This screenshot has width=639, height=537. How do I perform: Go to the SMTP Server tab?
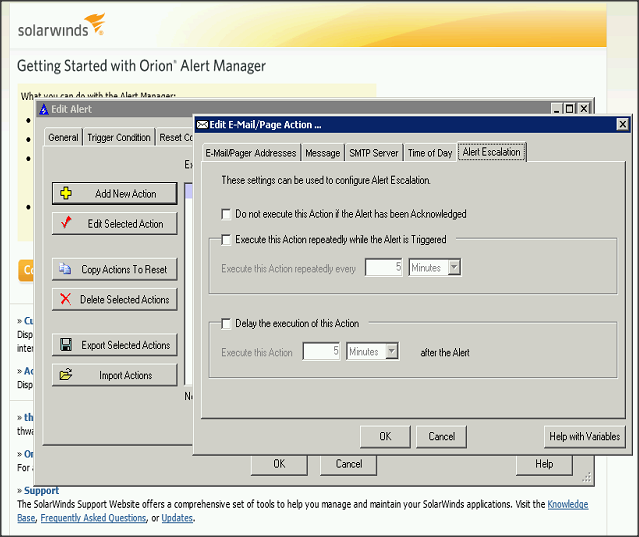click(x=374, y=153)
